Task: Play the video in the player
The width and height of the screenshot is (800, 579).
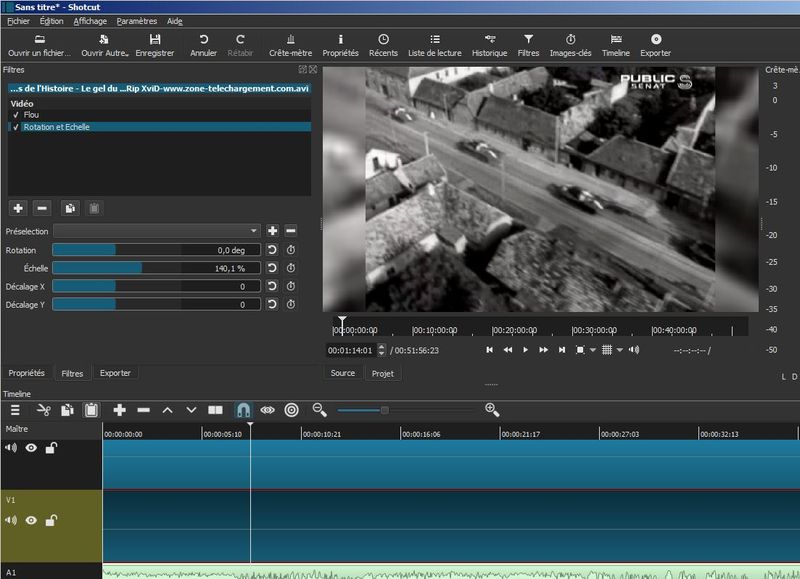Action: coord(526,350)
